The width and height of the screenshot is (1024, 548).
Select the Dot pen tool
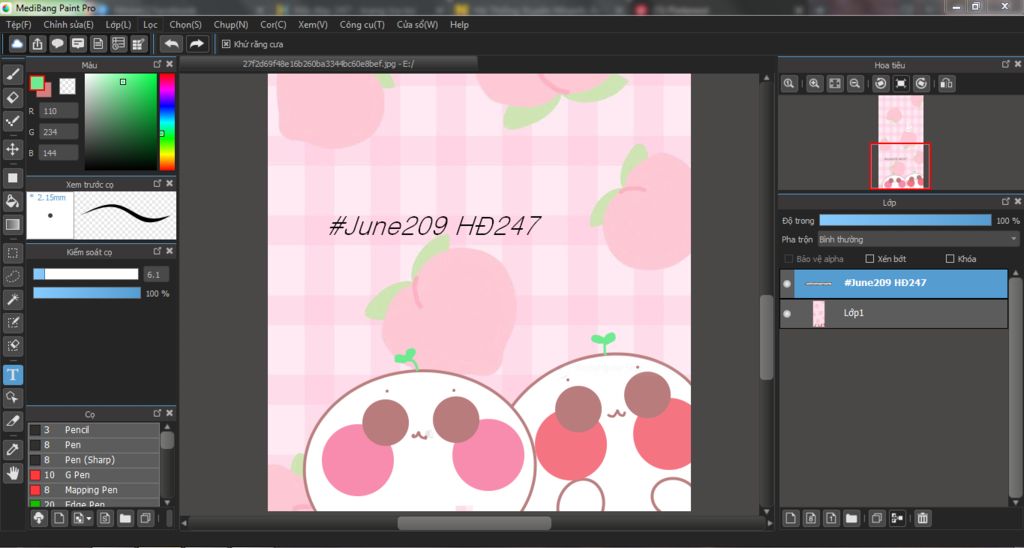click(x=12, y=121)
